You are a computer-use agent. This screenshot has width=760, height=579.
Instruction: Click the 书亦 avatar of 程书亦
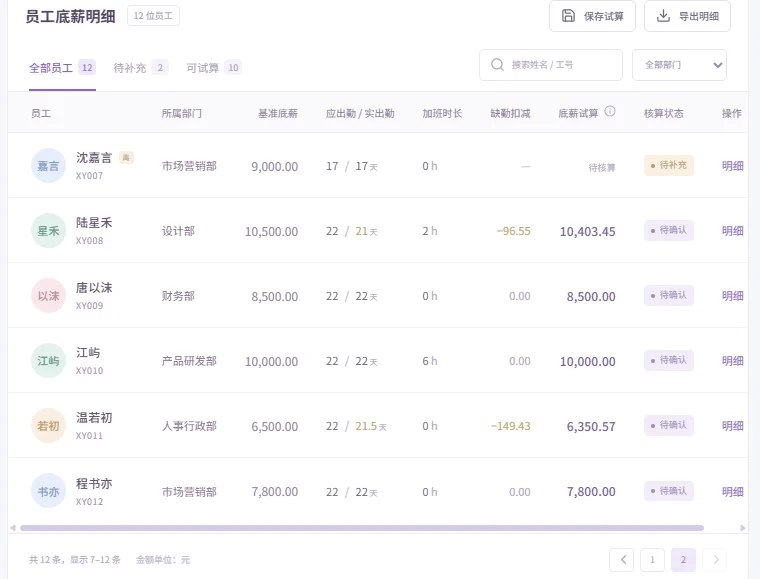click(x=48, y=491)
